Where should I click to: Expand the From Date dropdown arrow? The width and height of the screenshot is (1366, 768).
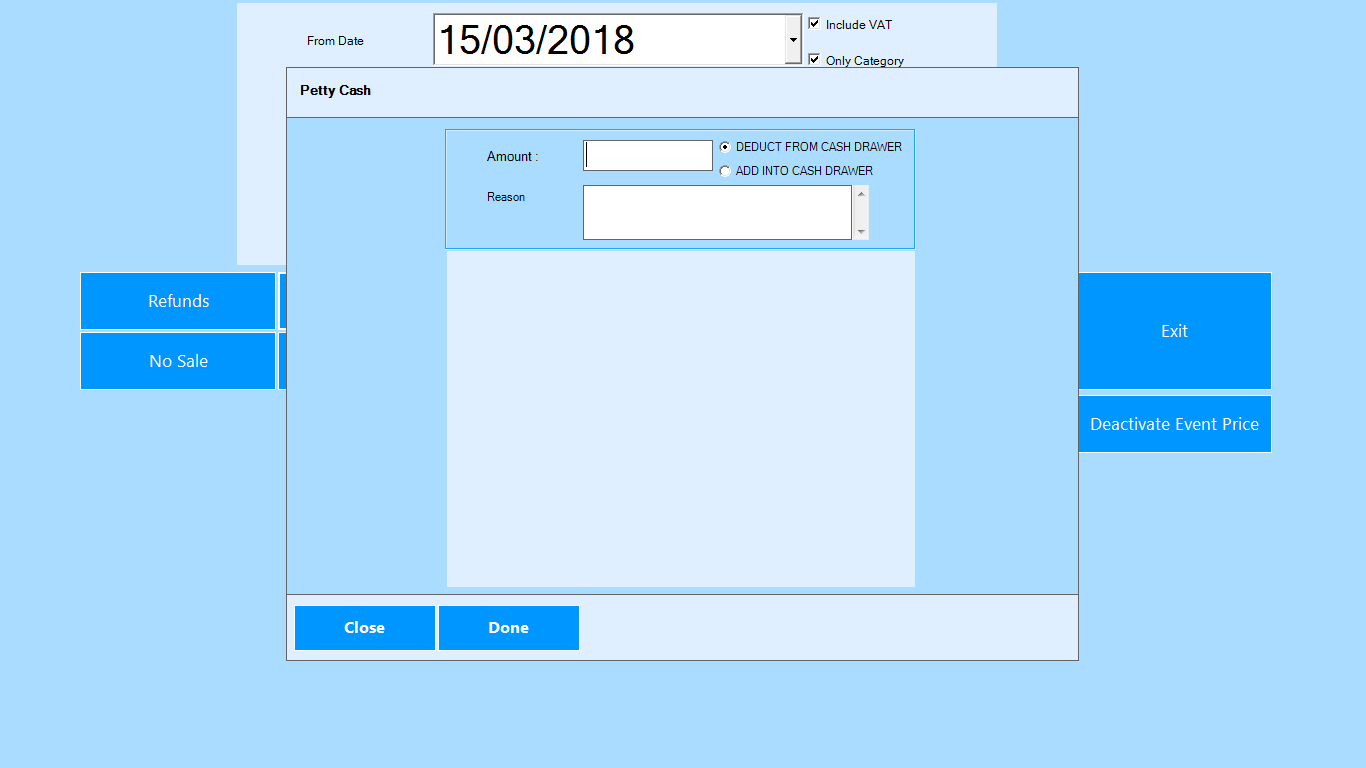pyautogui.click(x=793, y=40)
